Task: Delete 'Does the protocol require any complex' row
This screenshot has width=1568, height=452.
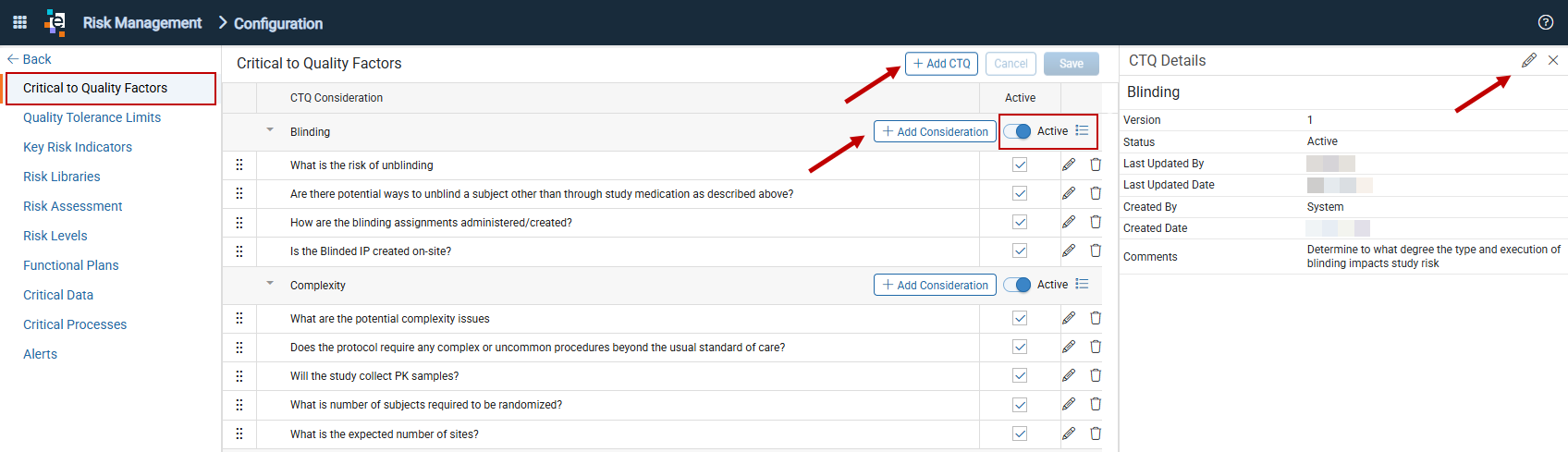Action: pyautogui.click(x=1096, y=347)
